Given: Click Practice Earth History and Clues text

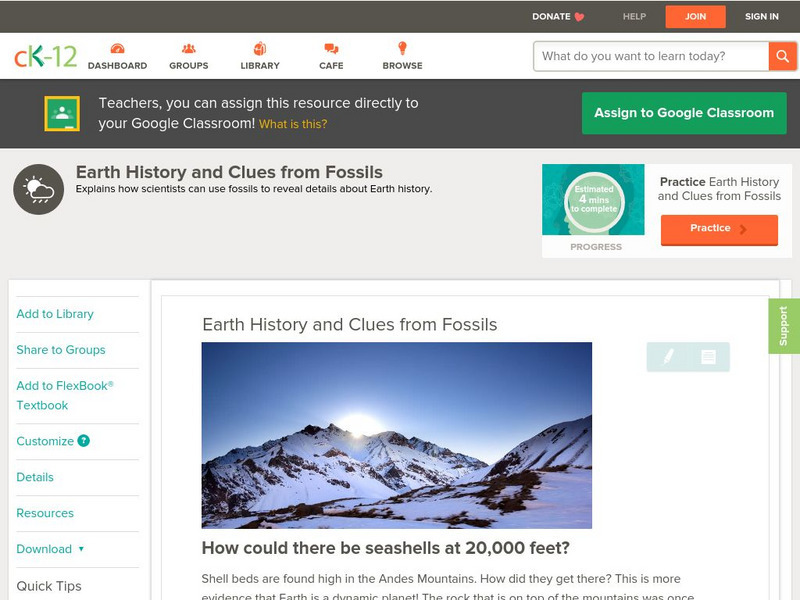Looking at the screenshot, I should click(x=719, y=189).
